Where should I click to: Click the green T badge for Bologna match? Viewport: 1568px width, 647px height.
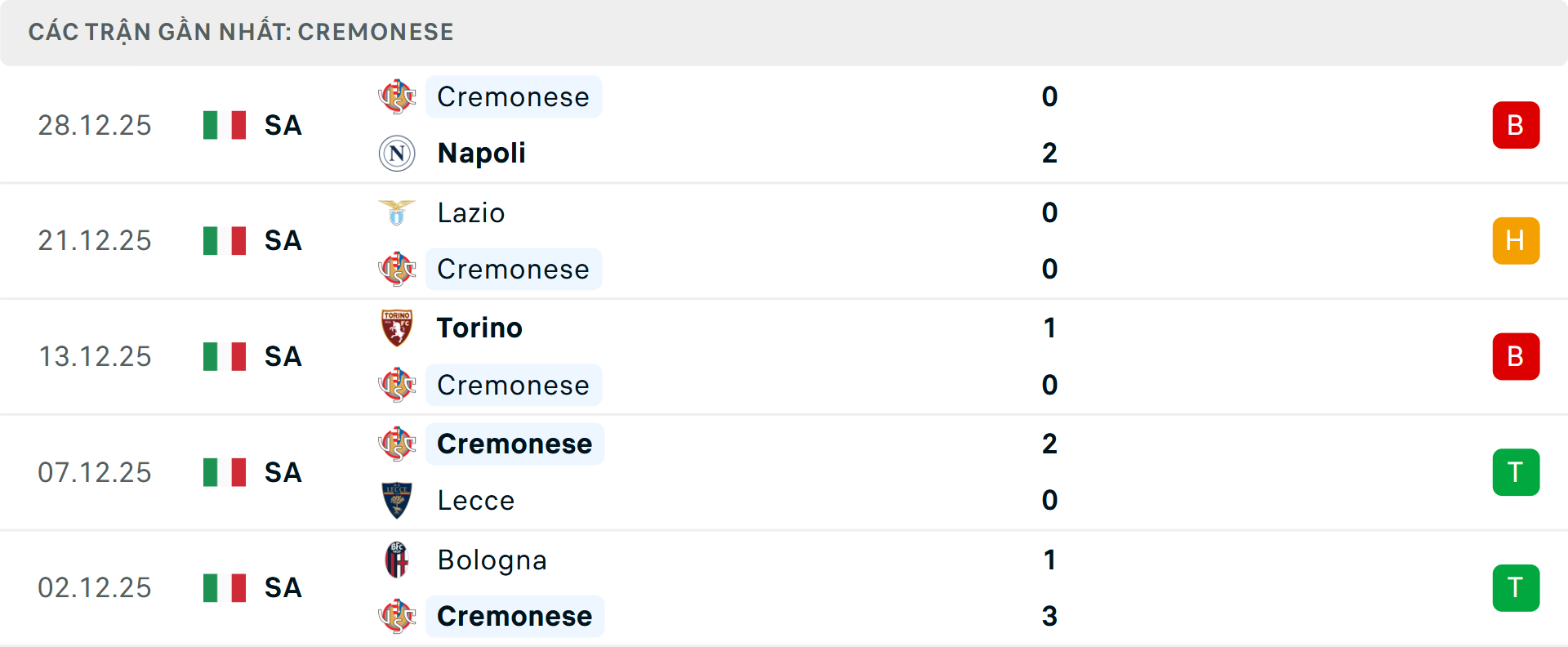pos(1515,588)
